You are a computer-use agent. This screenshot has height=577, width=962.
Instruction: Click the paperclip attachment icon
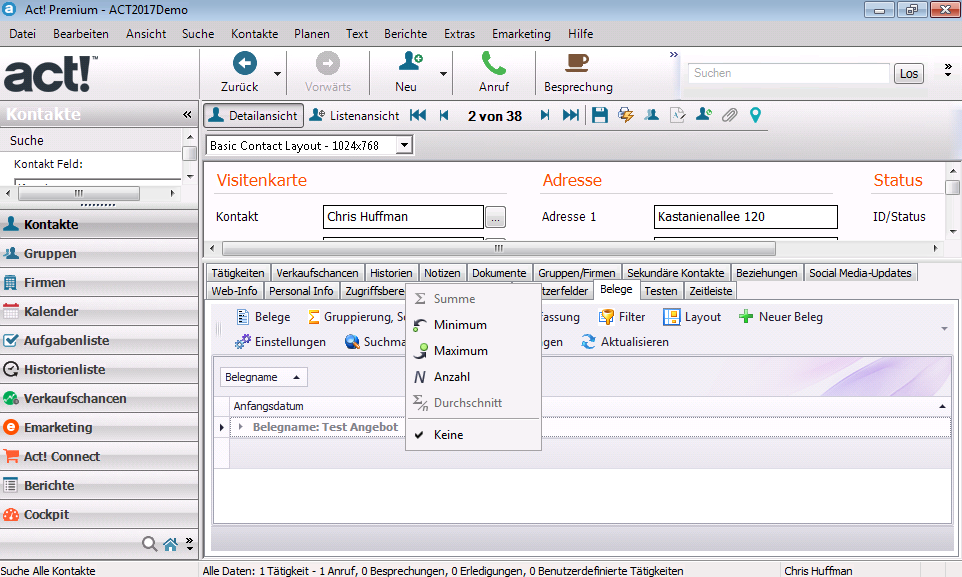[x=729, y=115]
